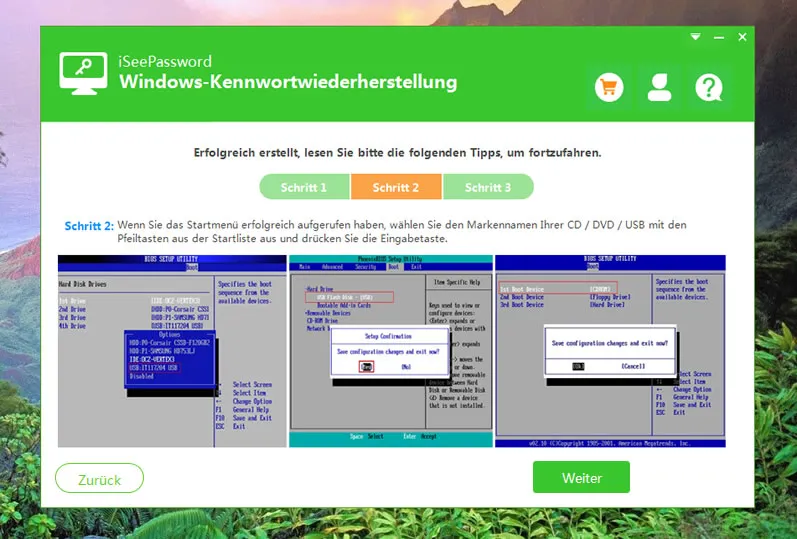Click the green Weiter button

(x=581, y=477)
